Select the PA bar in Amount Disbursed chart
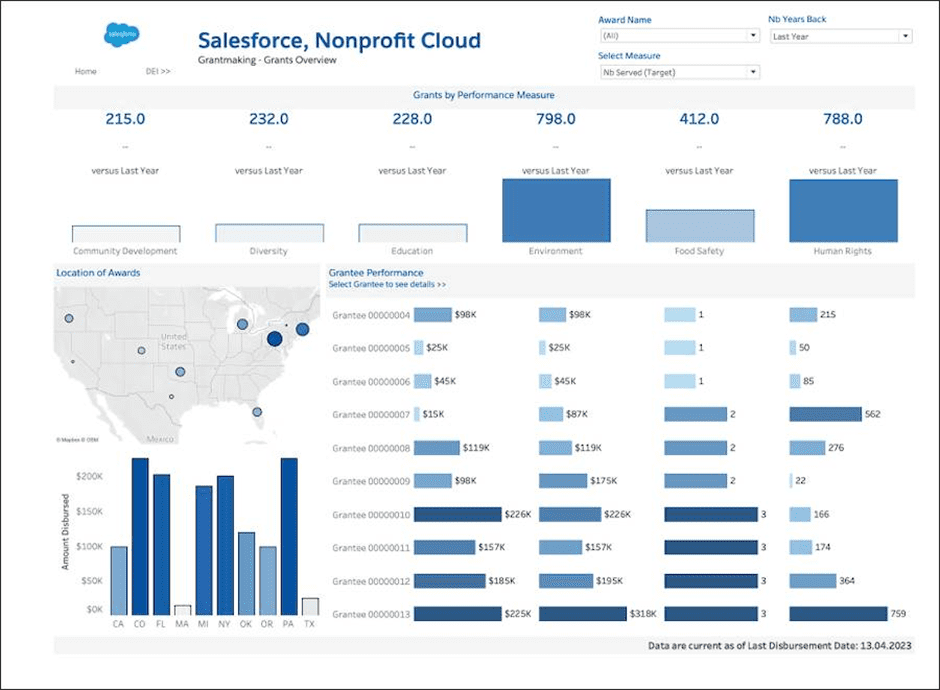This screenshot has width=940, height=690. point(289,537)
